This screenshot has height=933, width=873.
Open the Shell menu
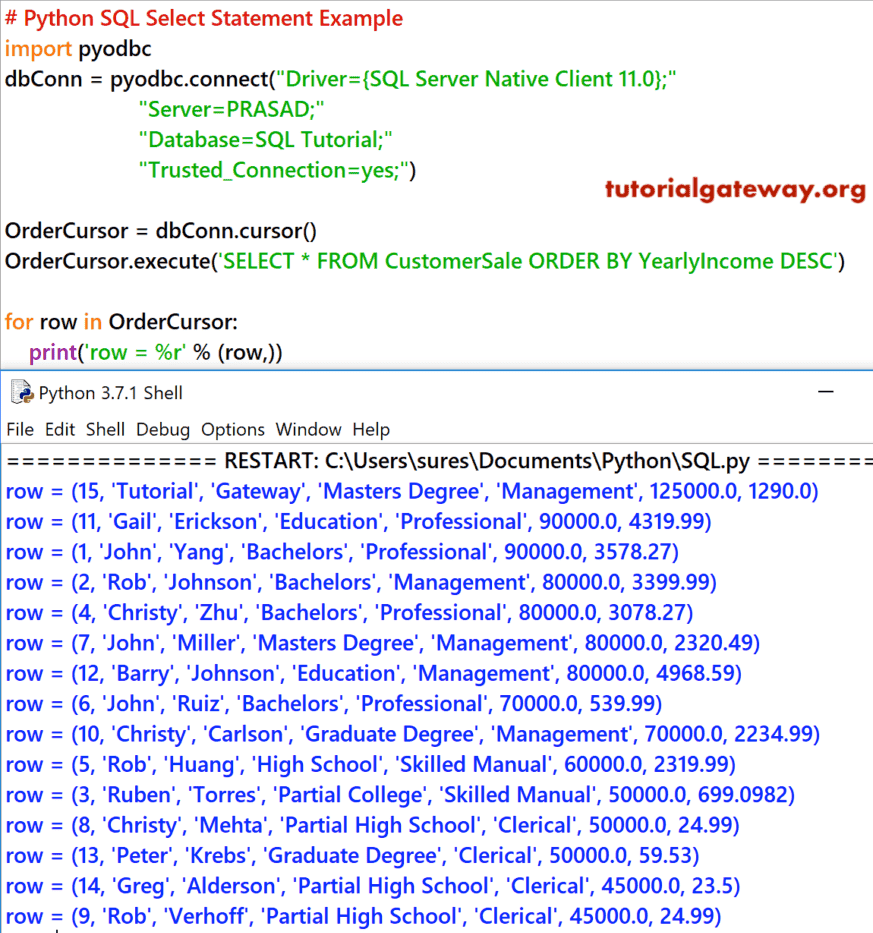[x=105, y=429]
